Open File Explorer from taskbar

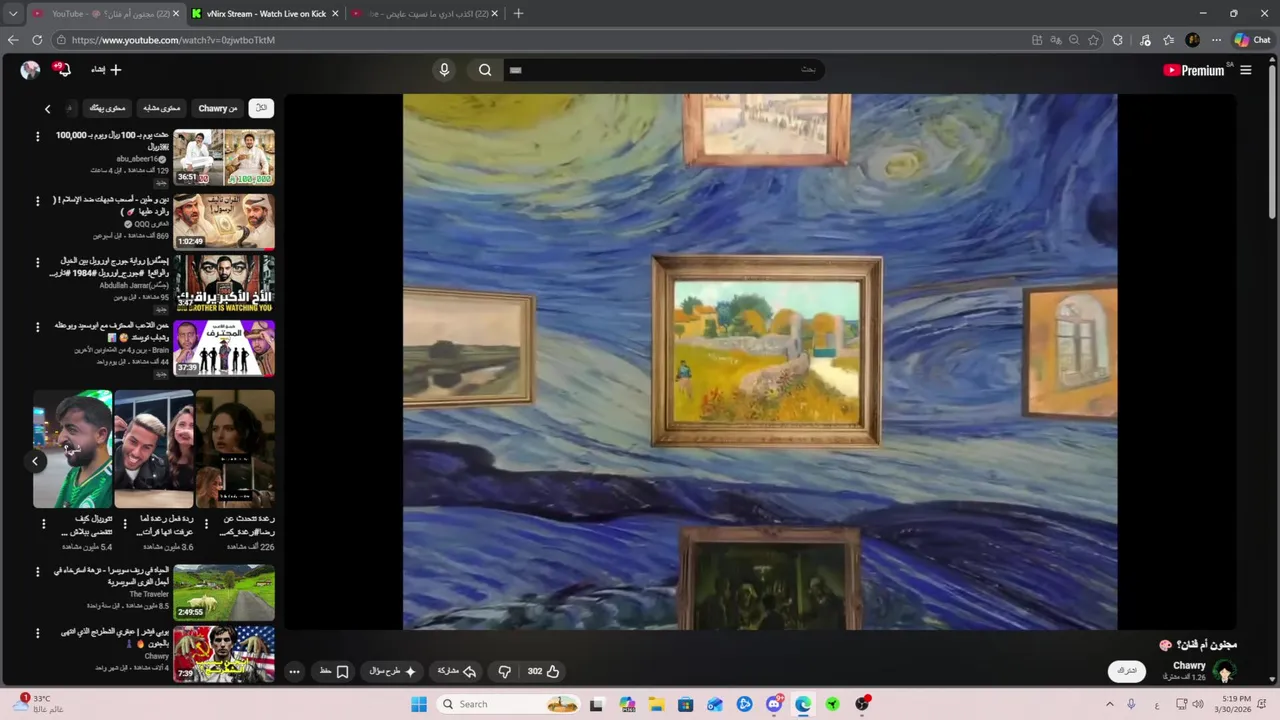pyautogui.click(x=657, y=704)
